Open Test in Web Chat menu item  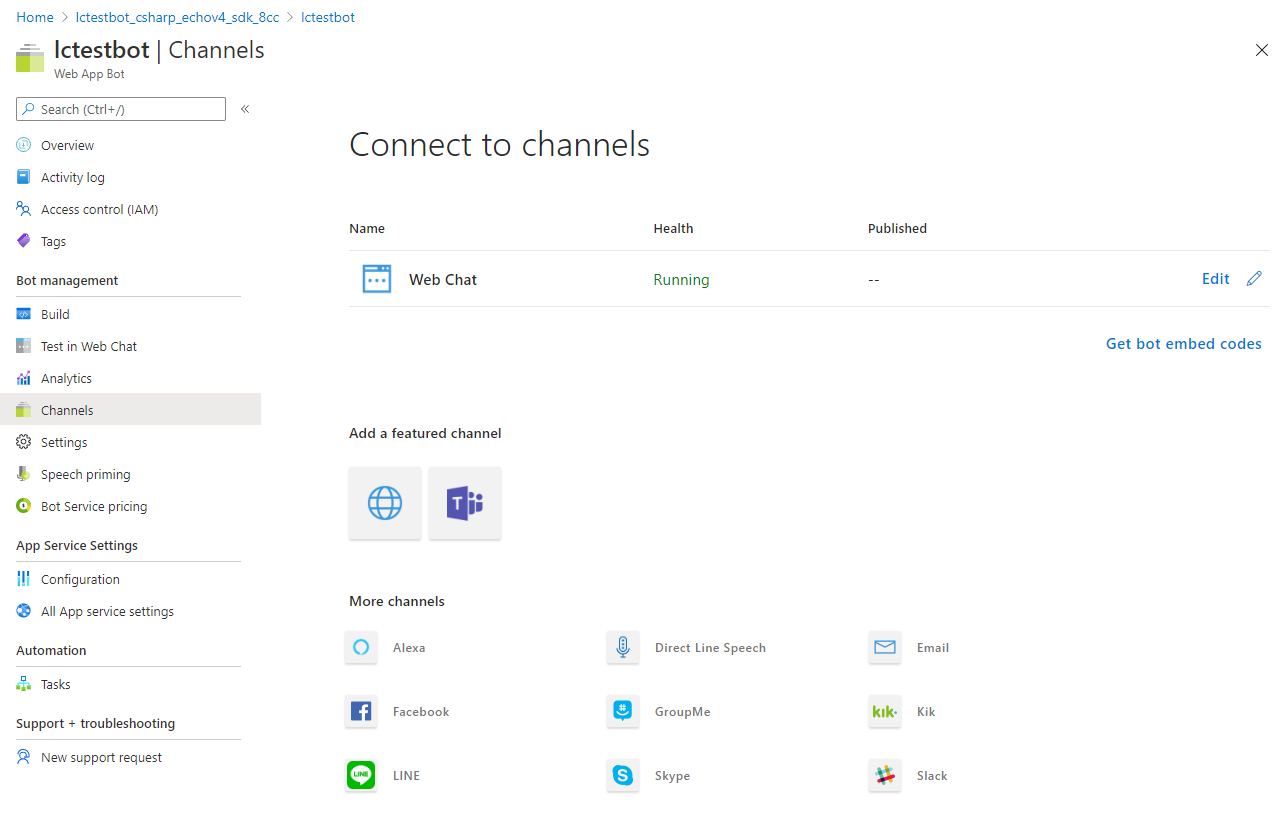(x=89, y=346)
